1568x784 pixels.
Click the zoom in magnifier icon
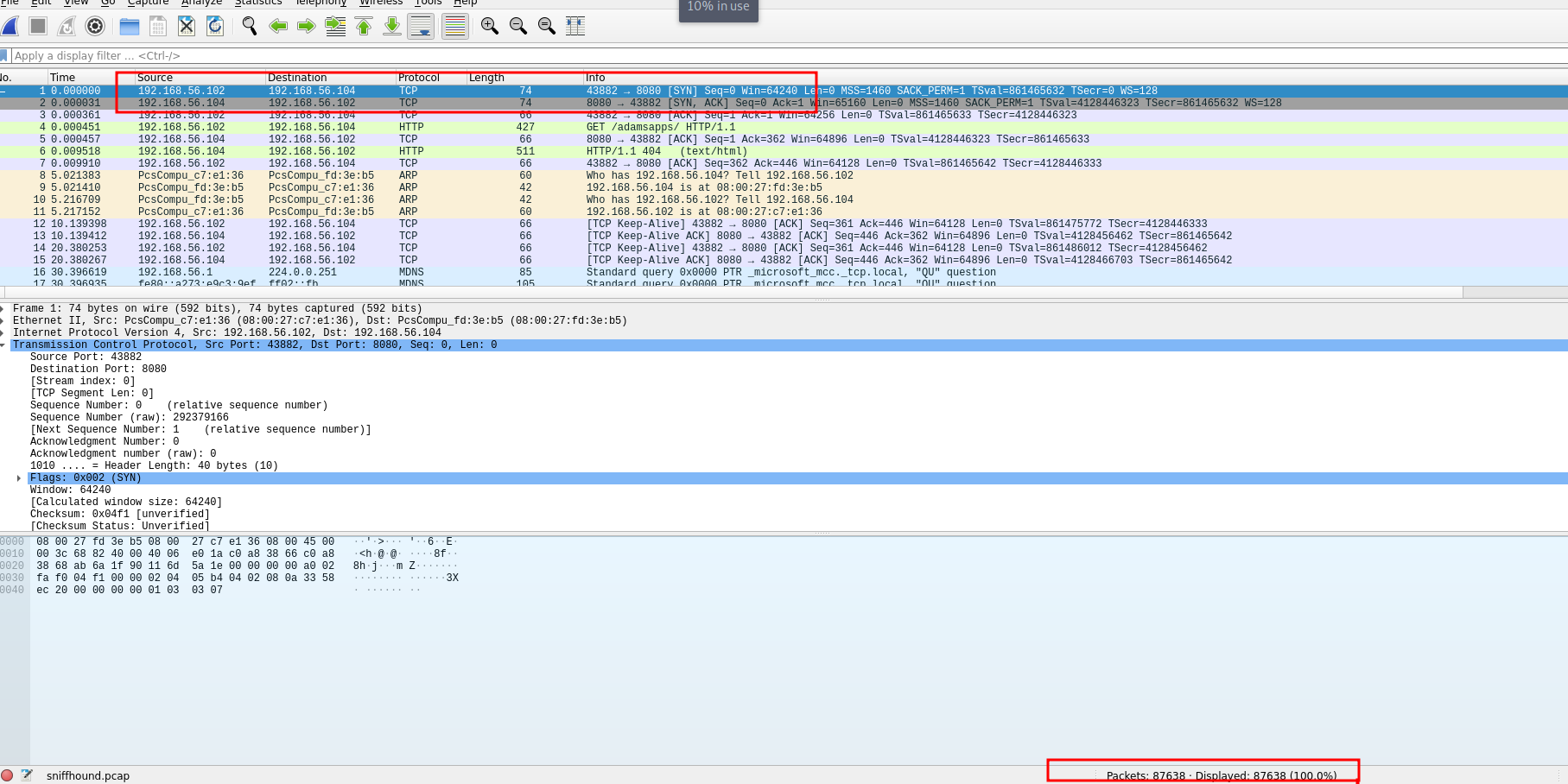490,26
